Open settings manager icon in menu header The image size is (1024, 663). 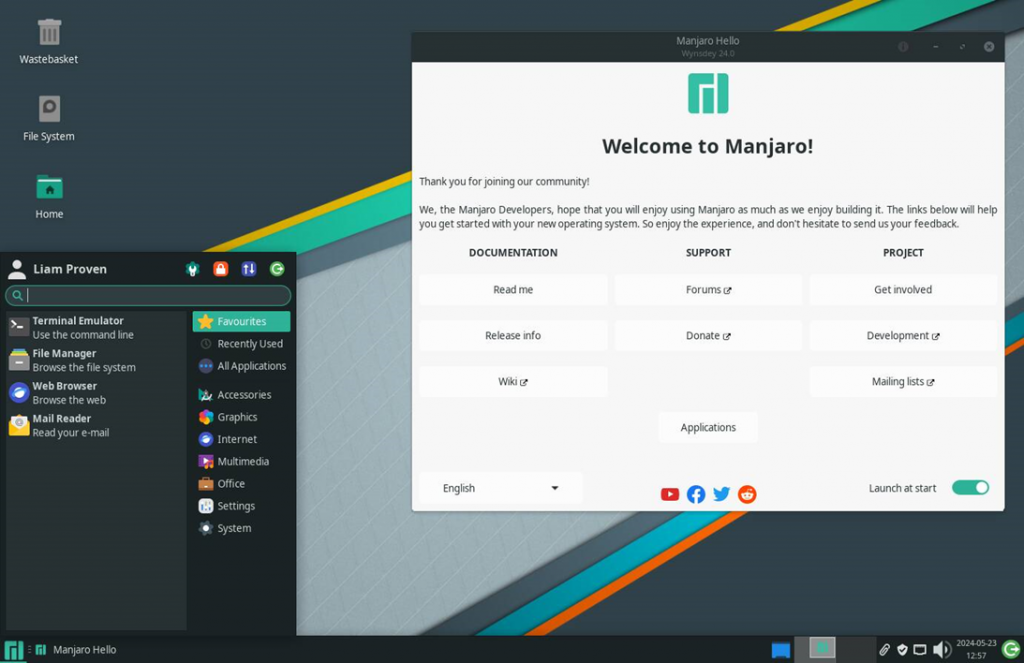click(193, 269)
